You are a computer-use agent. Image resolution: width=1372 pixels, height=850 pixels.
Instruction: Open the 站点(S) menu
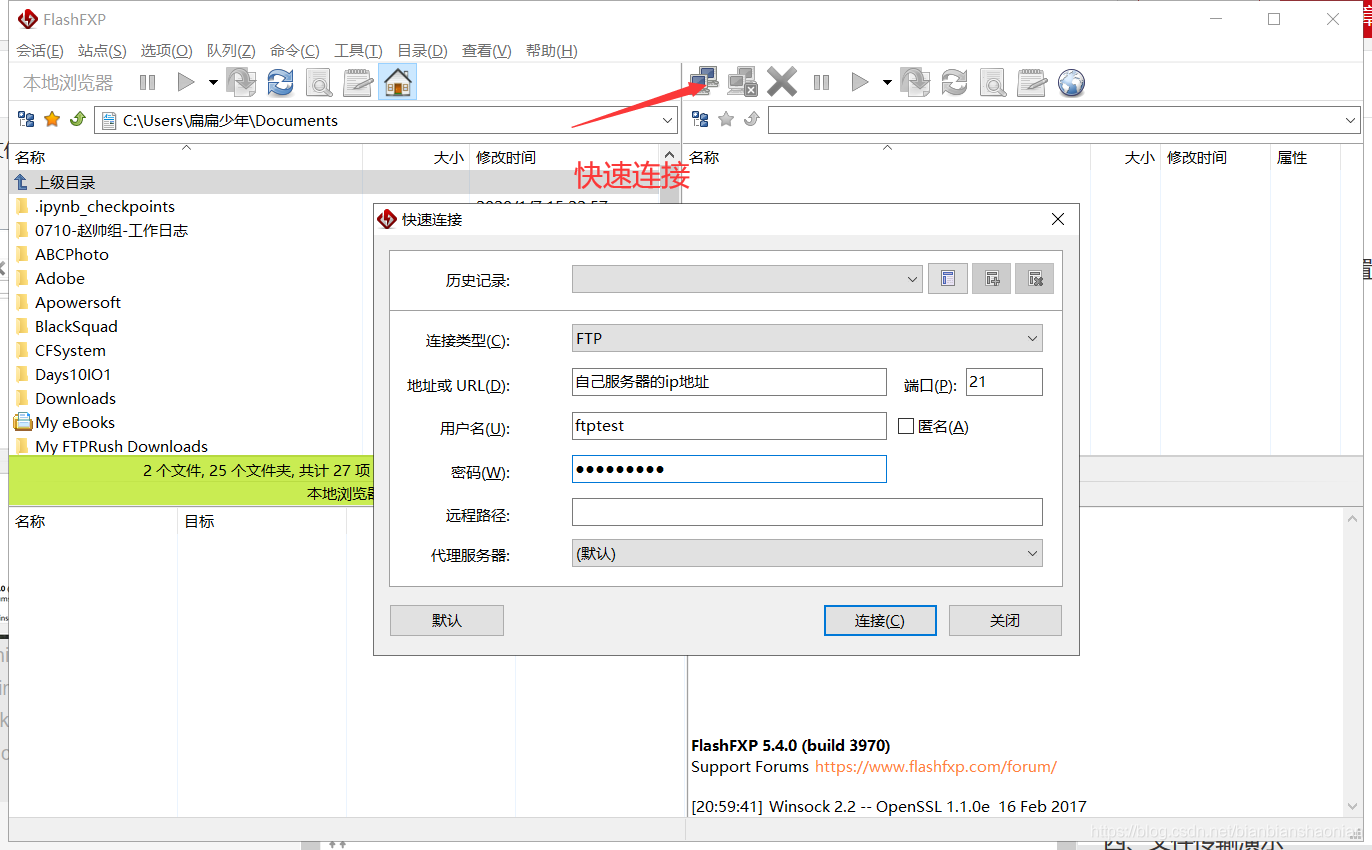point(102,51)
